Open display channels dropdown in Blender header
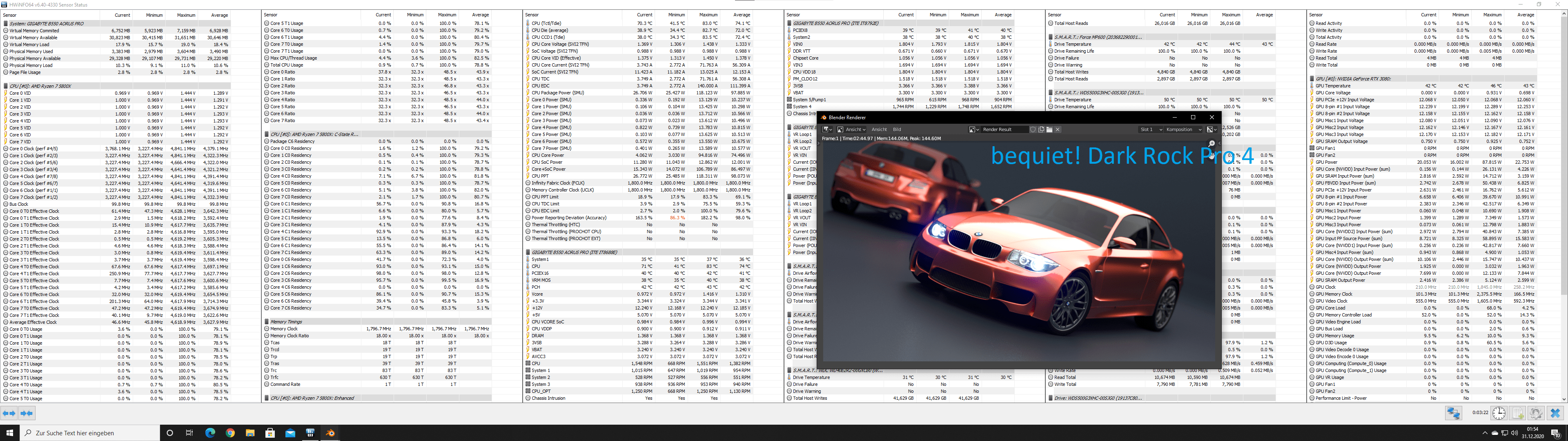The image size is (1568, 441). tap(1211, 129)
